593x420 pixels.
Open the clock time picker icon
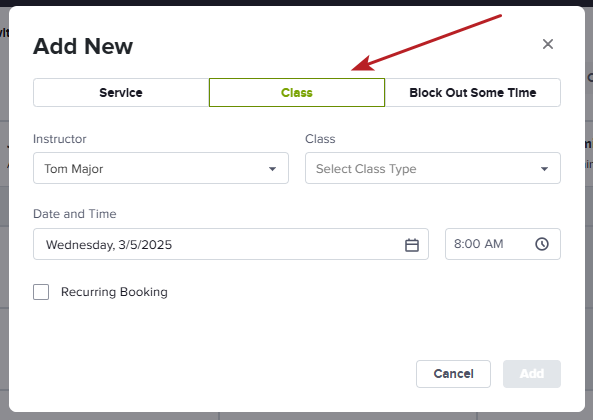point(542,244)
